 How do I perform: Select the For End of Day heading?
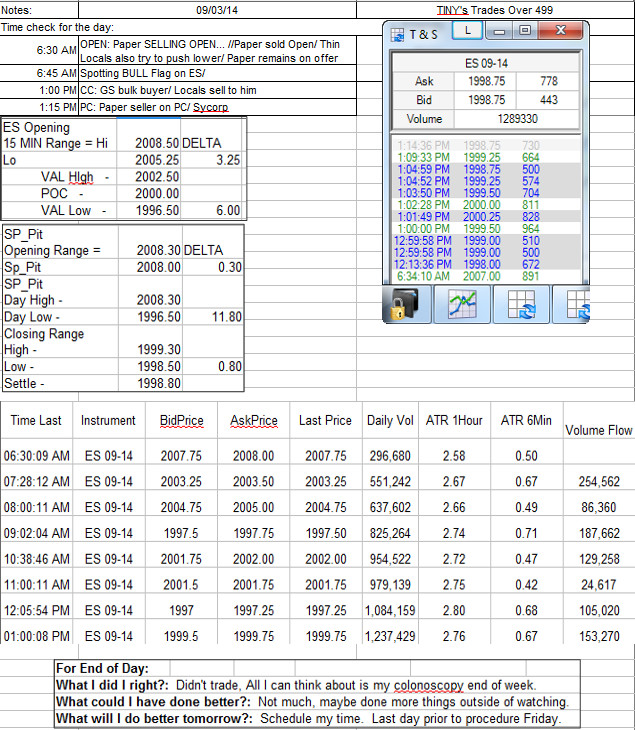[102, 669]
